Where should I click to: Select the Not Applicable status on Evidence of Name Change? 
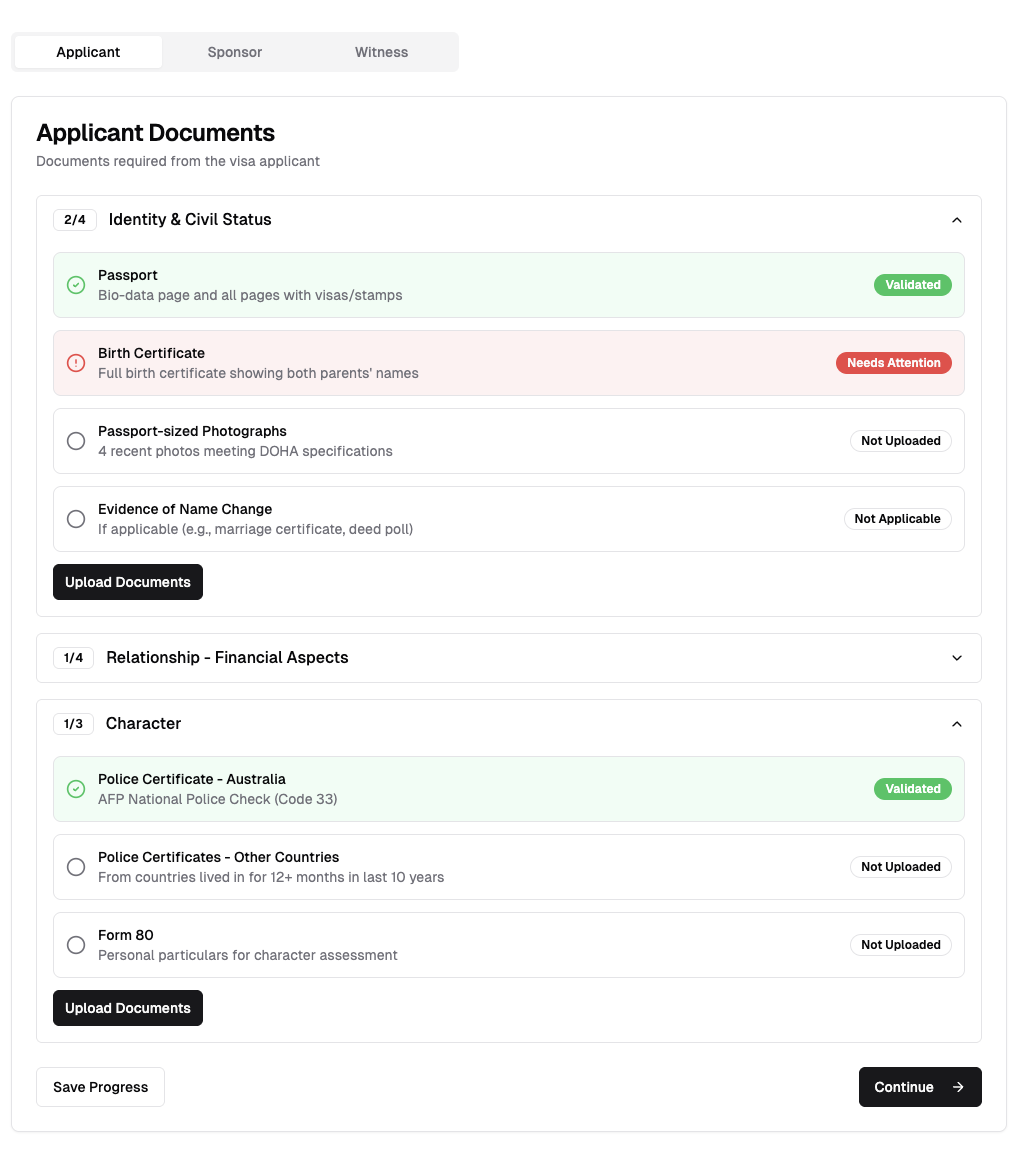click(x=897, y=519)
